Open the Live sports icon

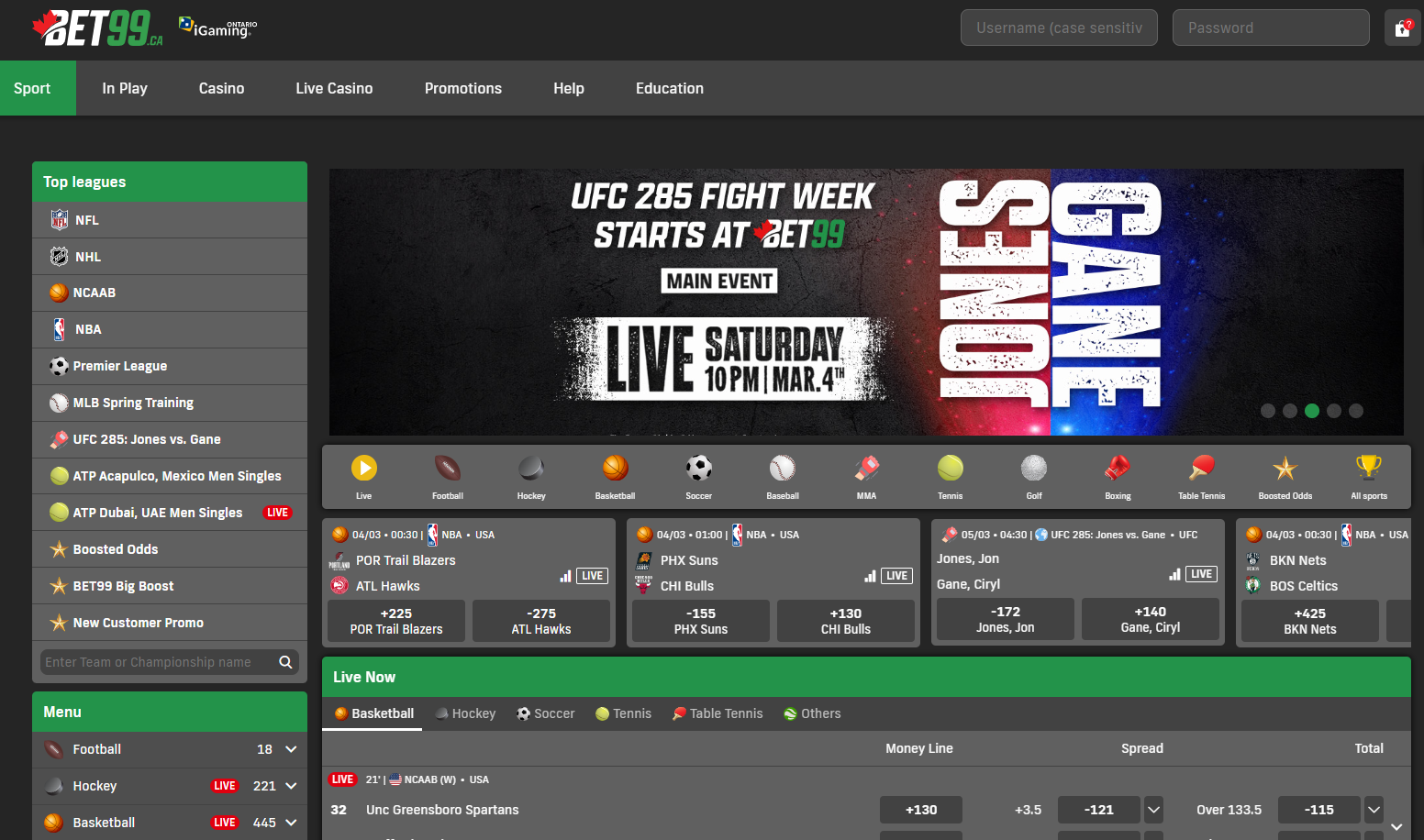coord(364,469)
